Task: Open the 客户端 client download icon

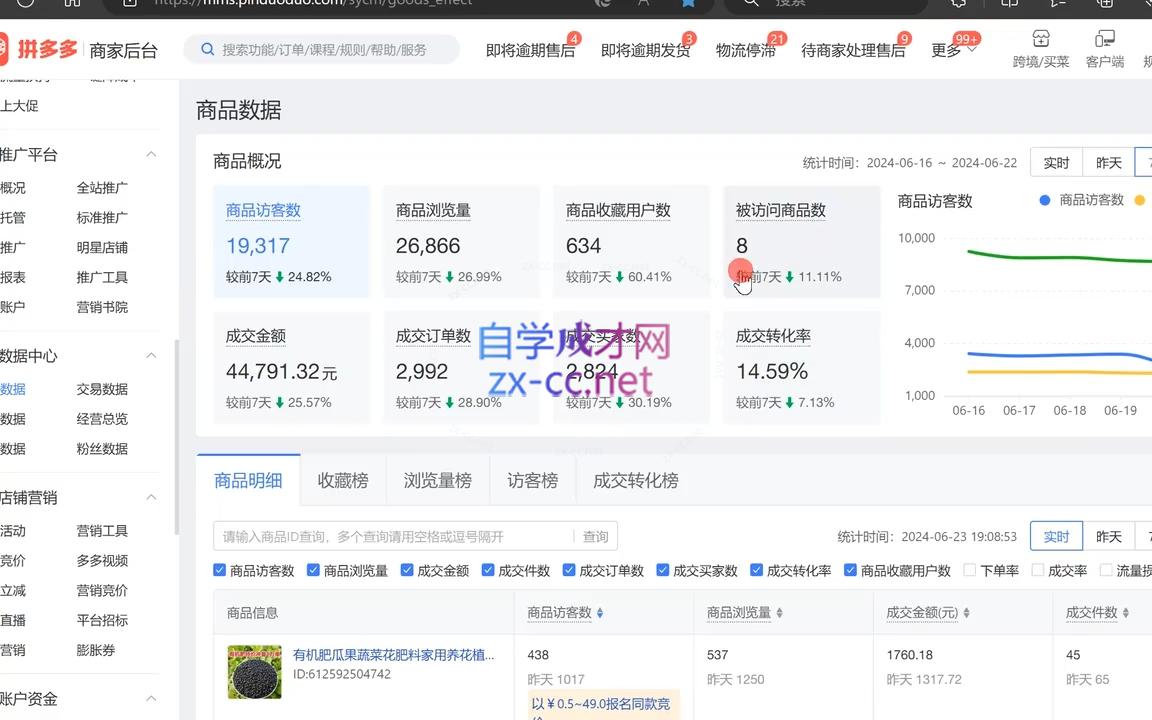Action: (x=1104, y=40)
